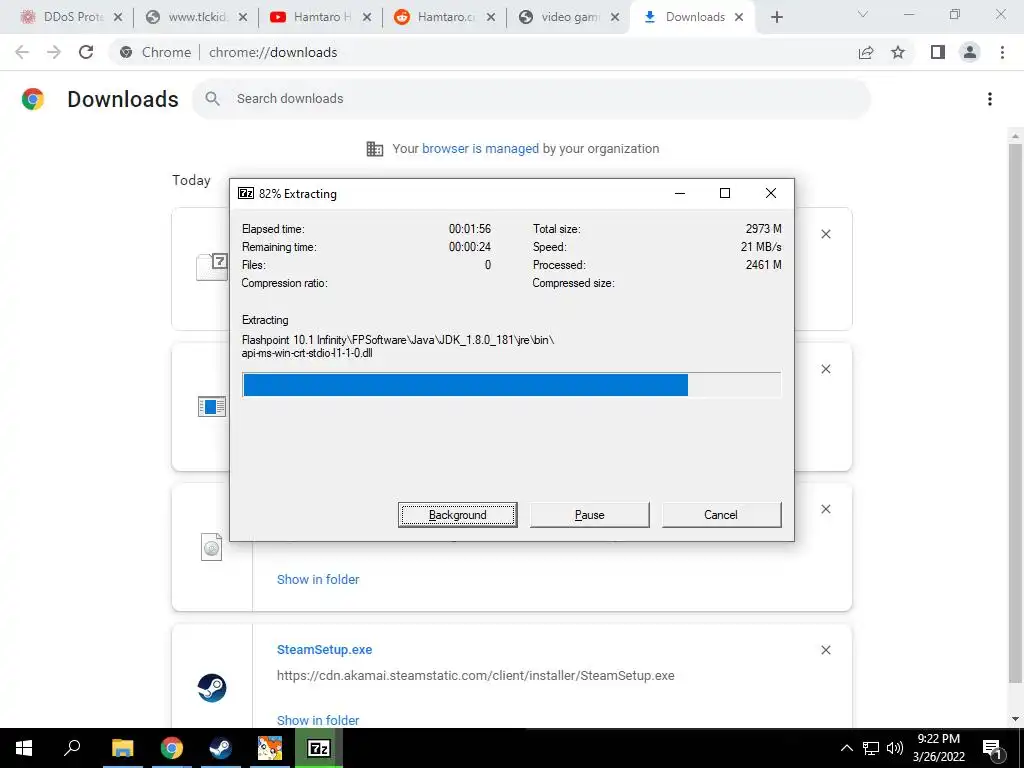Image resolution: width=1024 pixels, height=768 pixels.
Task: Send extraction to Background
Action: [457, 515]
